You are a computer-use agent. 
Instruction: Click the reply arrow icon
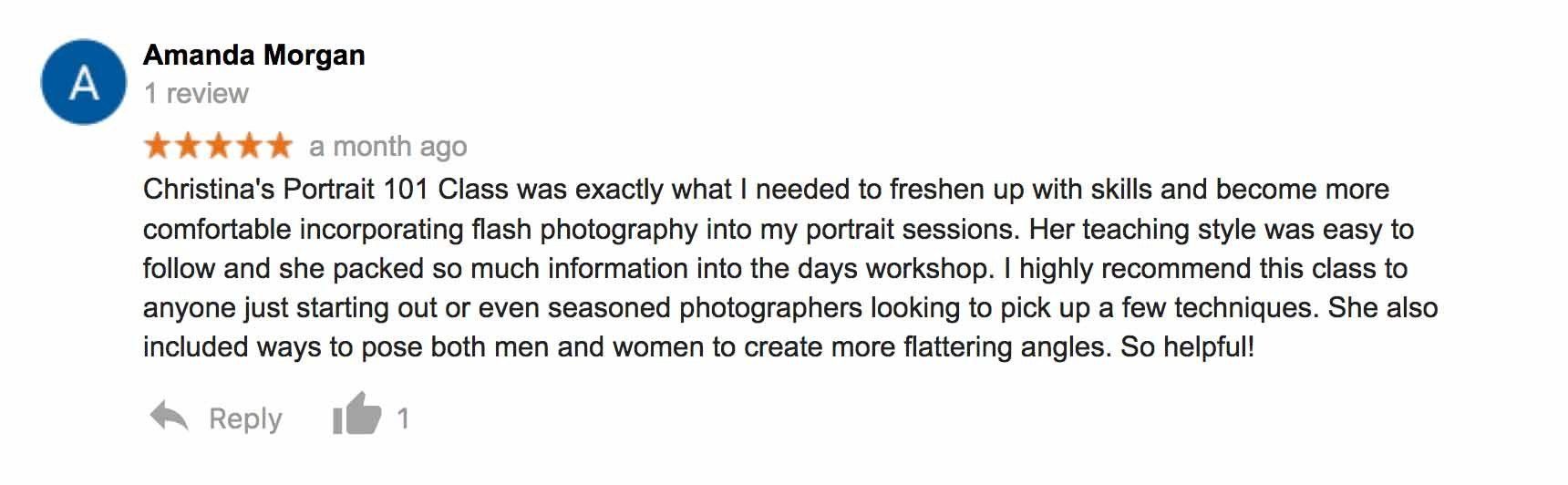169,417
